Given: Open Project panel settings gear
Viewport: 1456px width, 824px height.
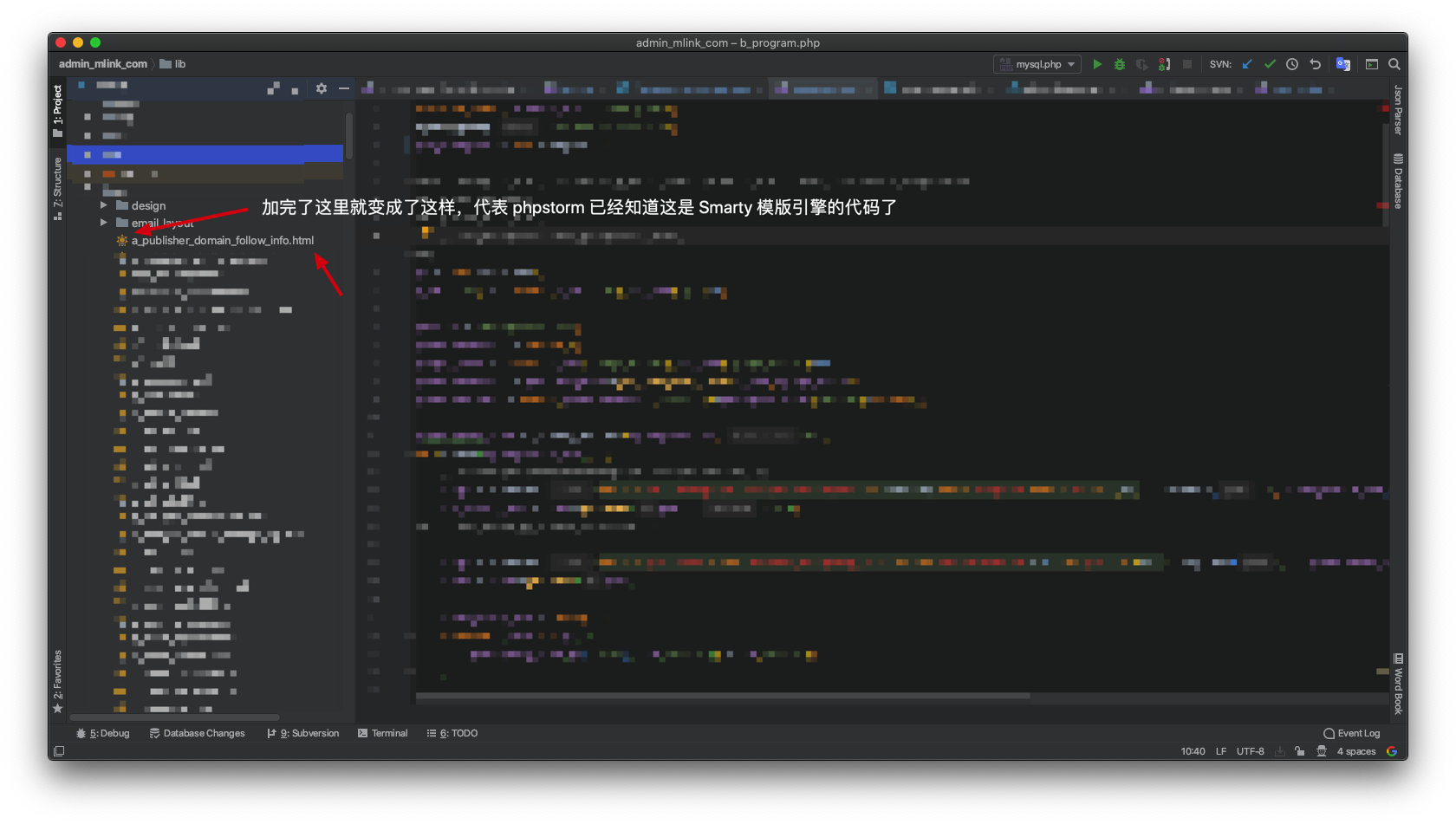Looking at the screenshot, I should 322,88.
